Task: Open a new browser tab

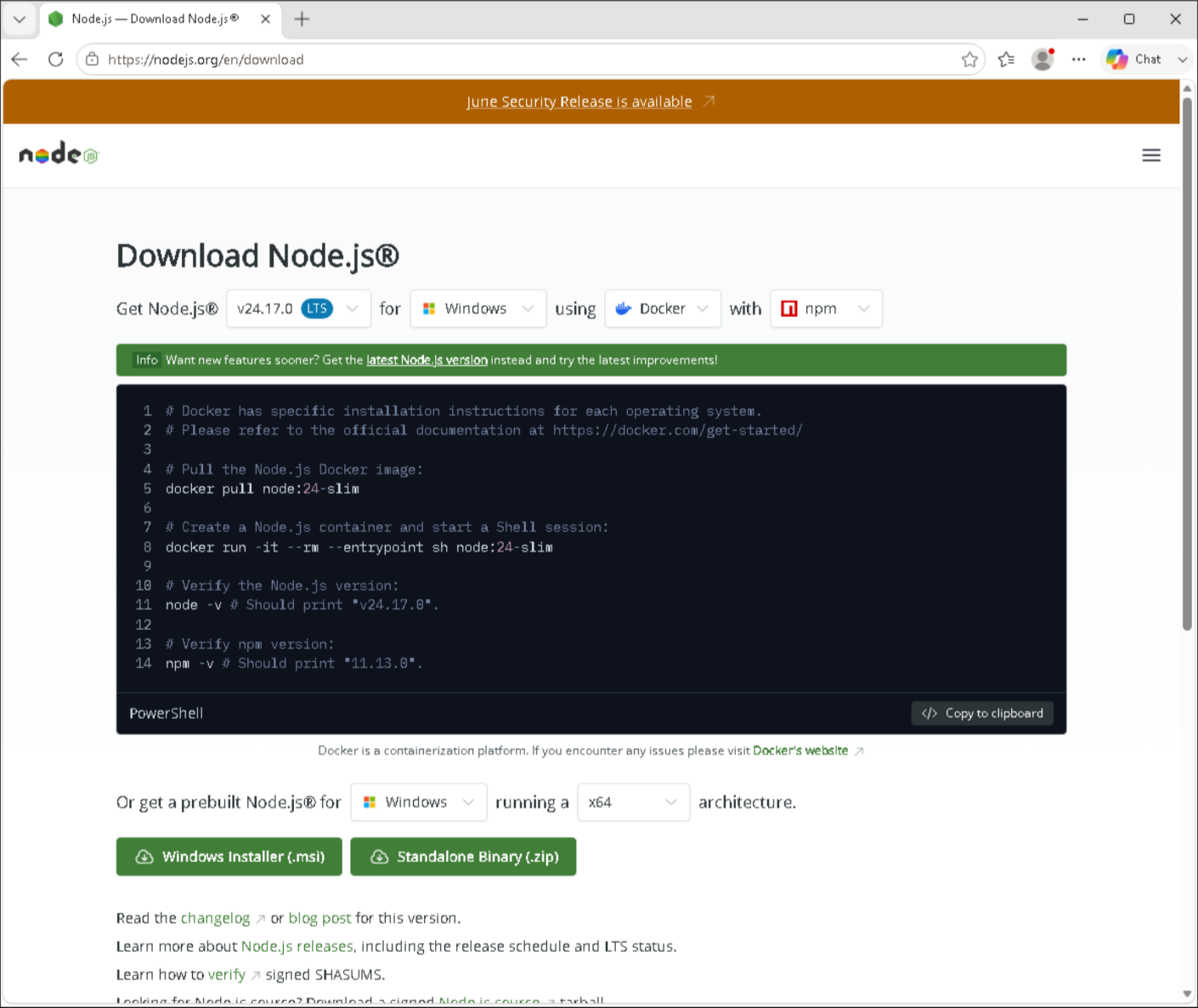Action: [x=302, y=19]
